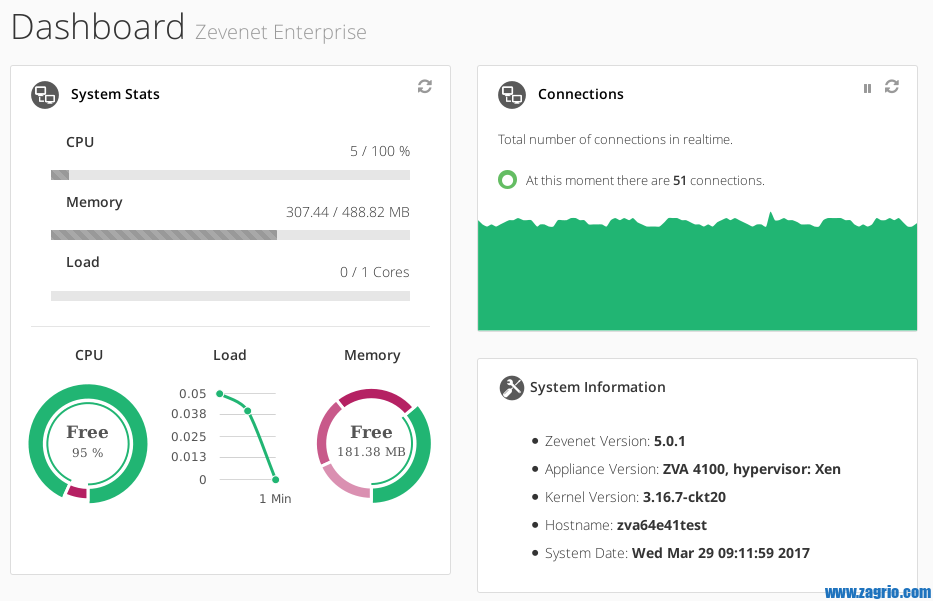This screenshot has height=601, width=933.
Task: Select the Zevenet Enterprise label
Action: pyautogui.click(x=283, y=32)
